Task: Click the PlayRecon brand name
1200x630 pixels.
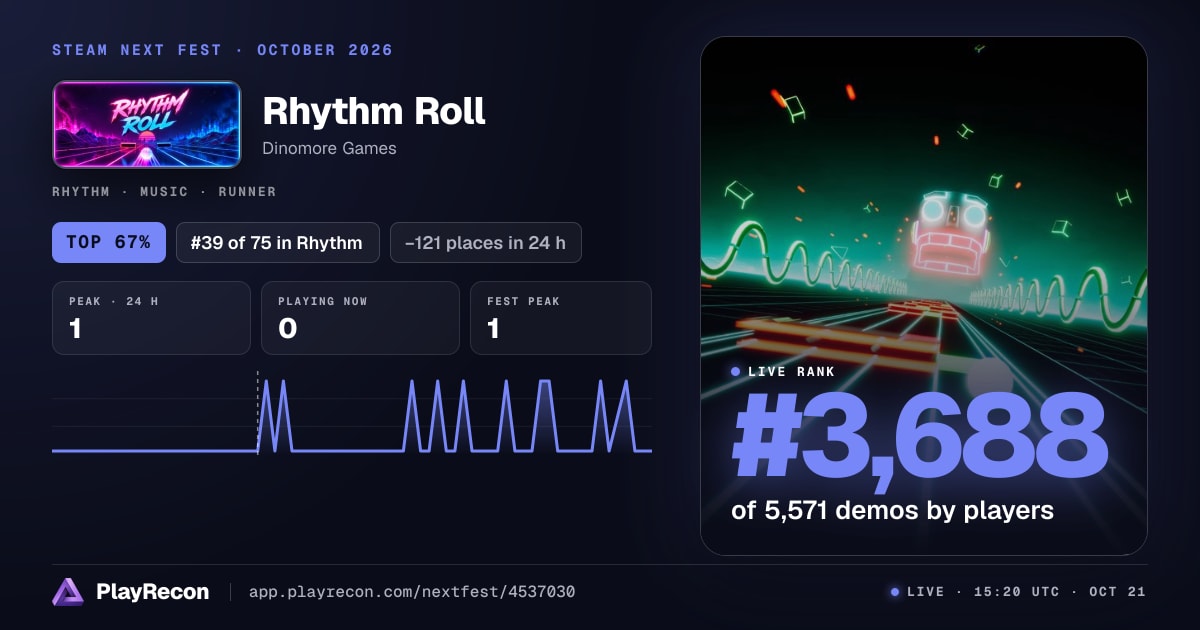Action: pyautogui.click(x=152, y=592)
